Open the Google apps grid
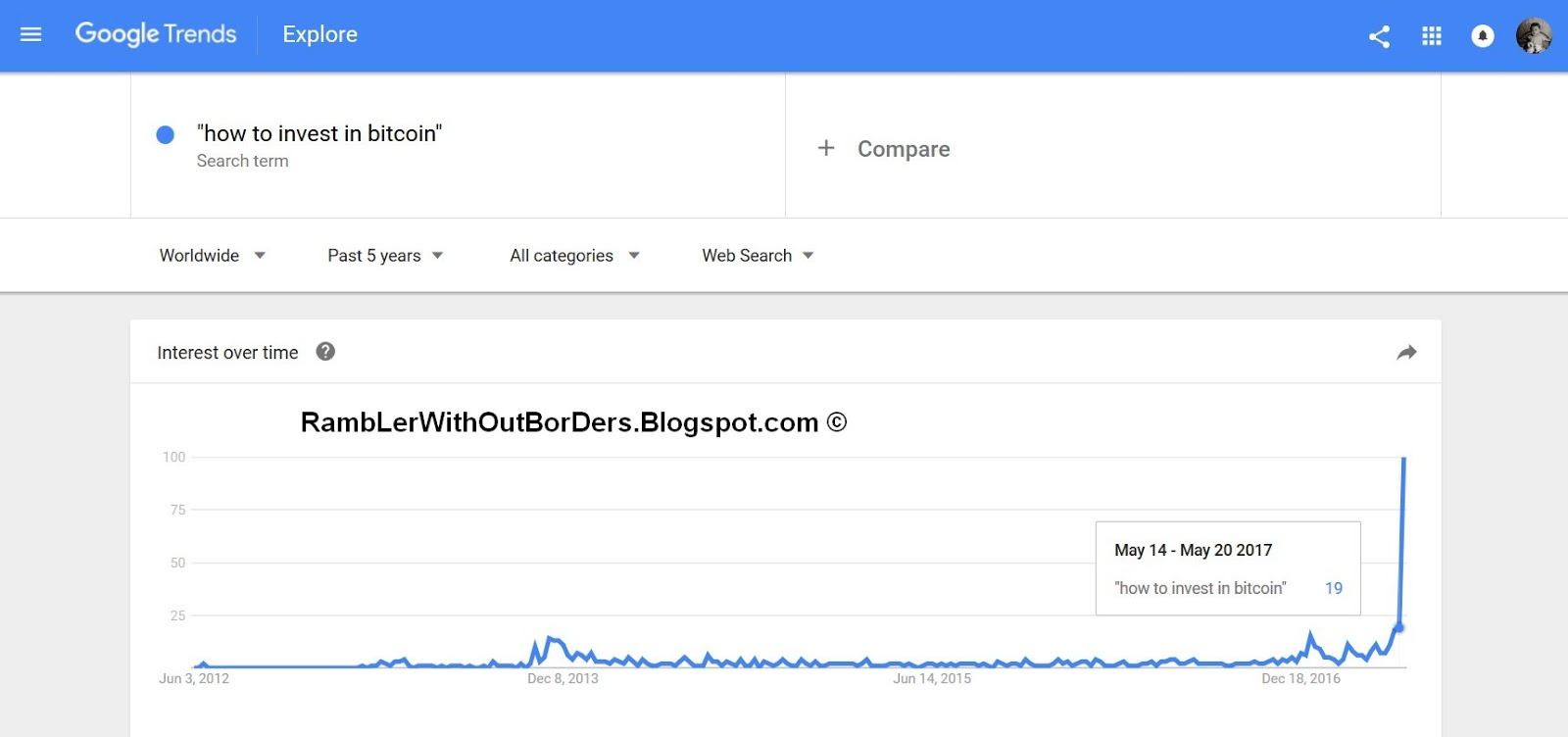 pos(1432,36)
